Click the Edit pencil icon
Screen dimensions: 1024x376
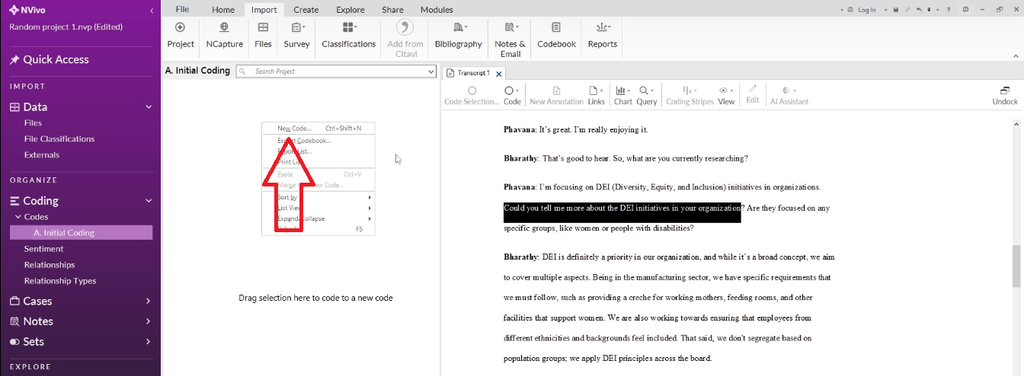point(752,89)
